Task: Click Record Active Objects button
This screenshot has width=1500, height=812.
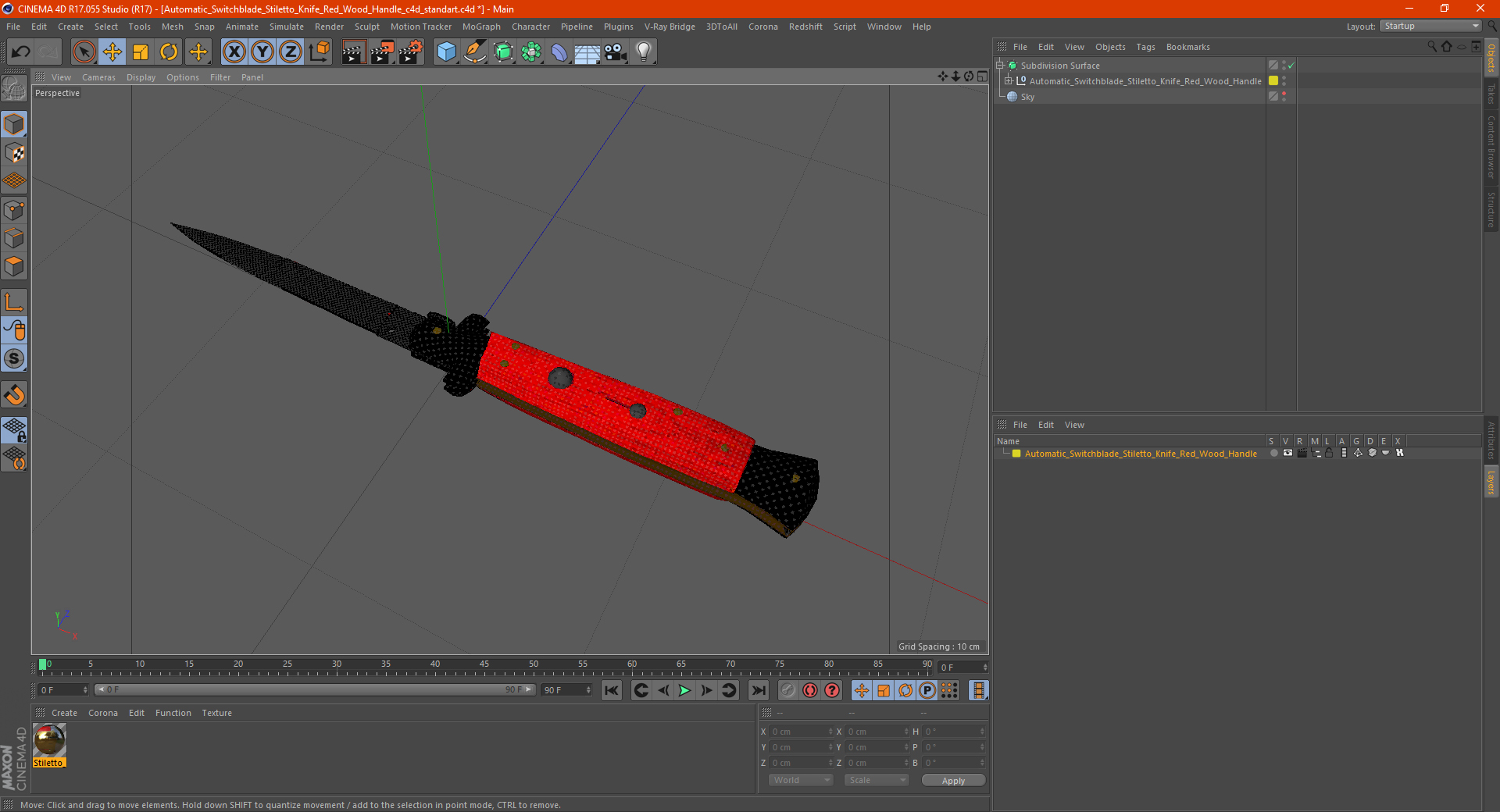Action: (788, 690)
